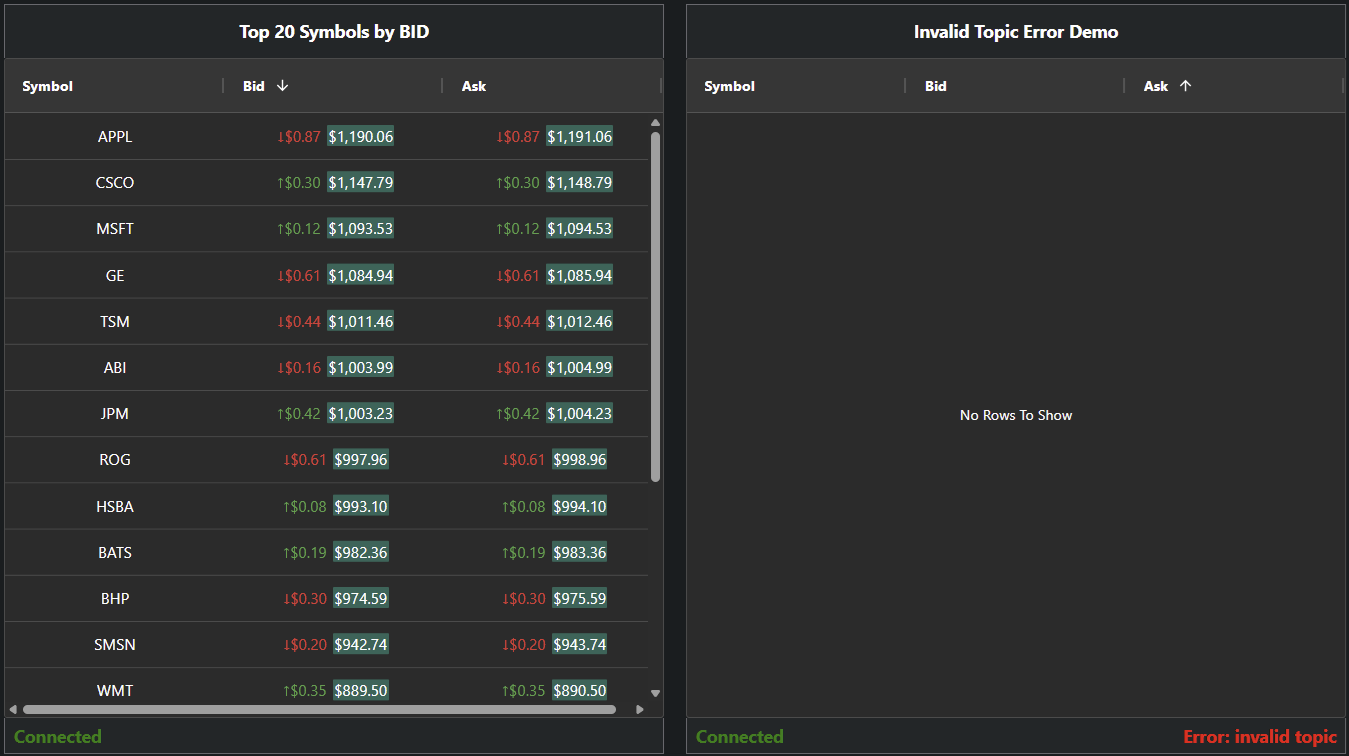Click the Bid descending sort arrow icon
This screenshot has width=1349, height=756.
[282, 86]
